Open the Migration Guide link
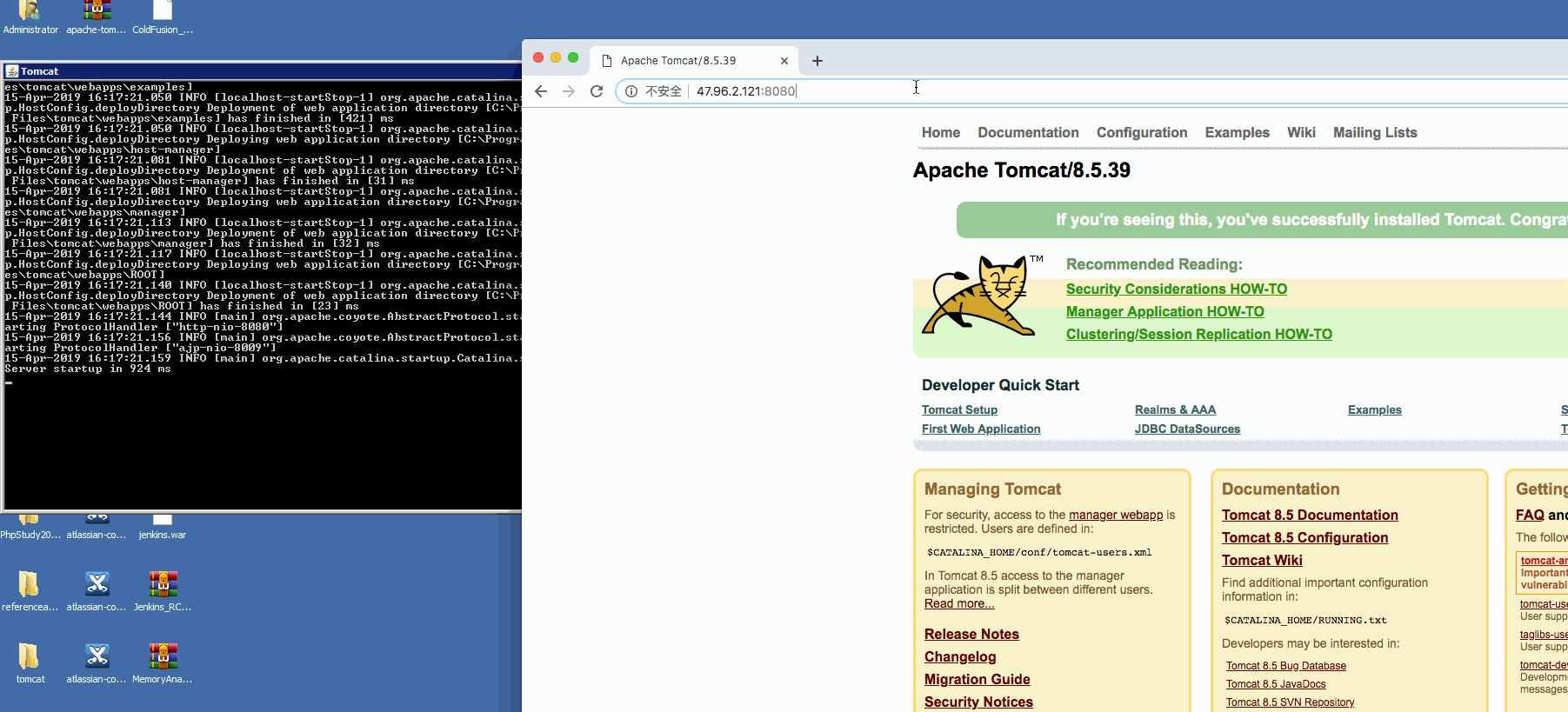Screen dimensions: 1568x712 977,679
